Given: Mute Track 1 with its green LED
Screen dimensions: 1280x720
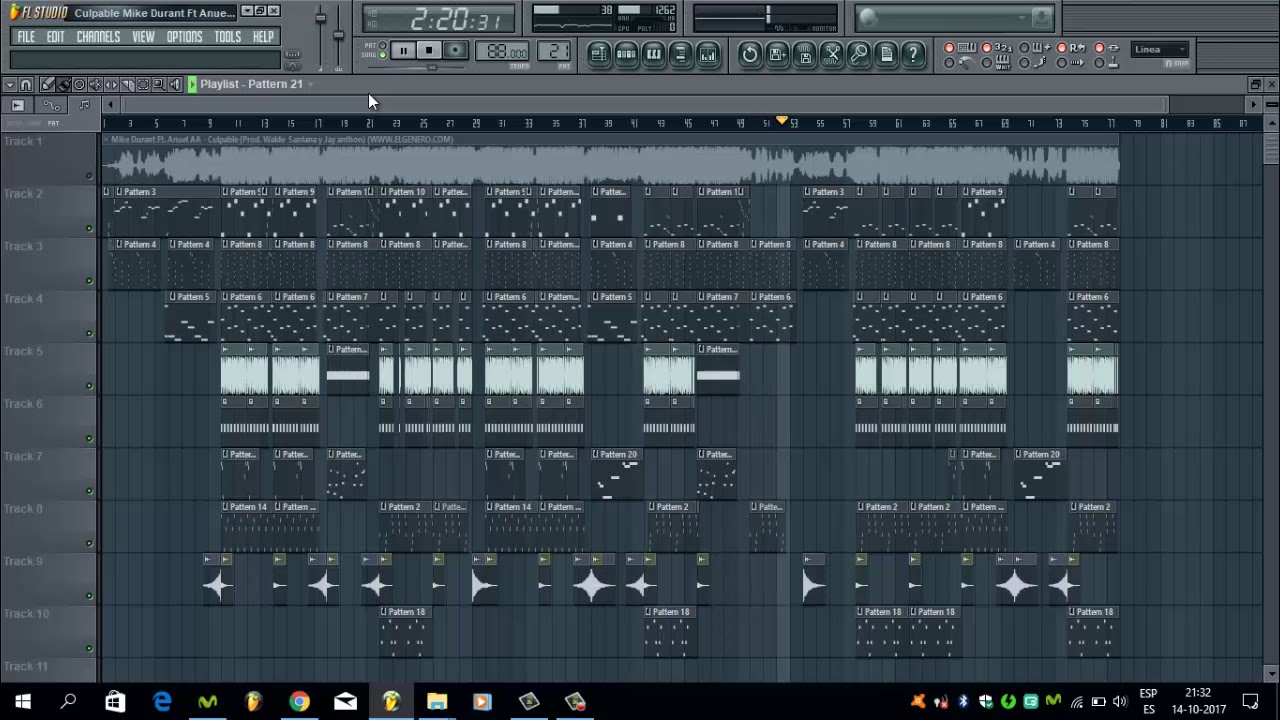Looking at the screenshot, I should [x=89, y=176].
